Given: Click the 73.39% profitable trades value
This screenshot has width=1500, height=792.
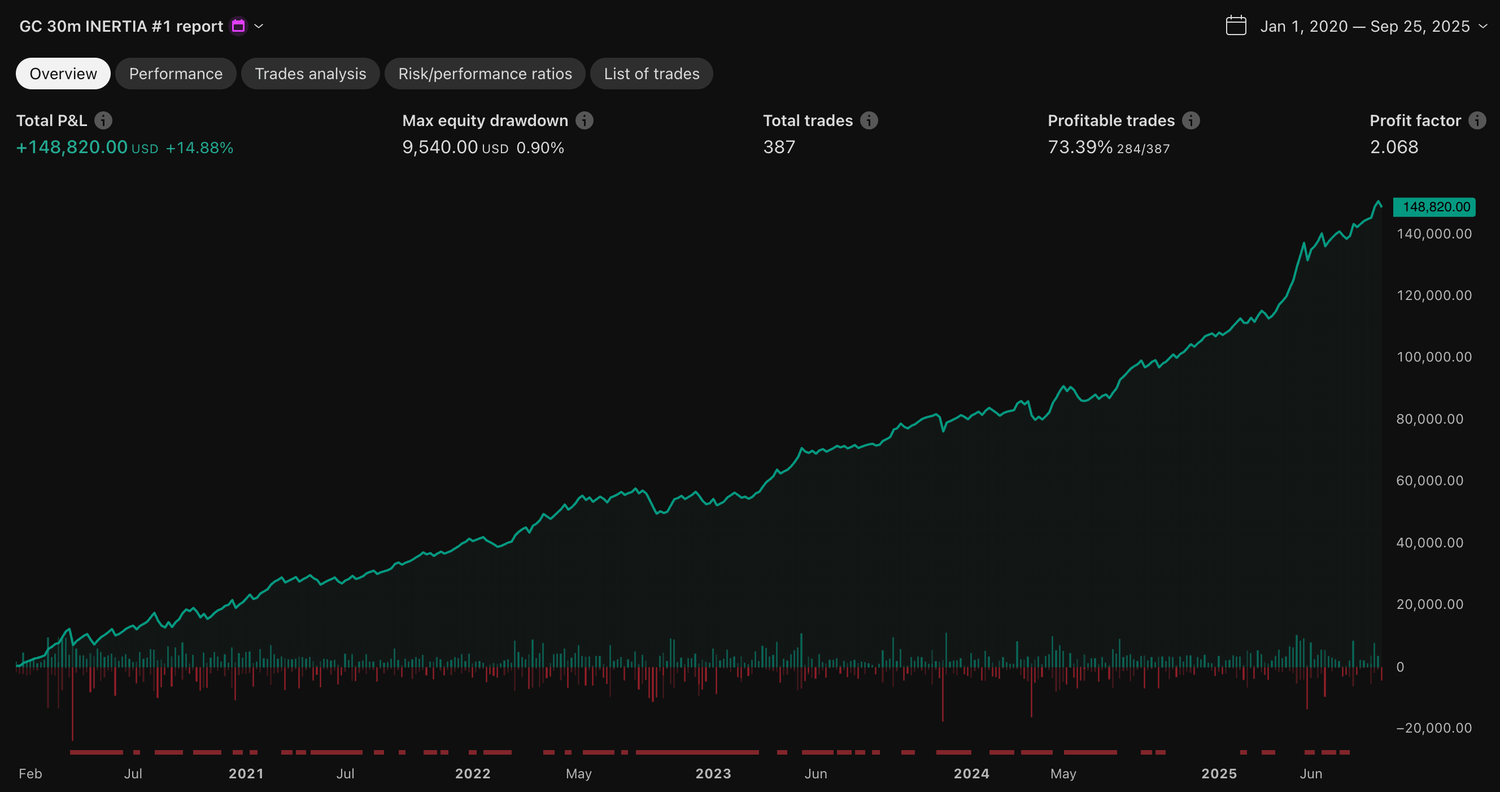Looking at the screenshot, I should click(1080, 147).
